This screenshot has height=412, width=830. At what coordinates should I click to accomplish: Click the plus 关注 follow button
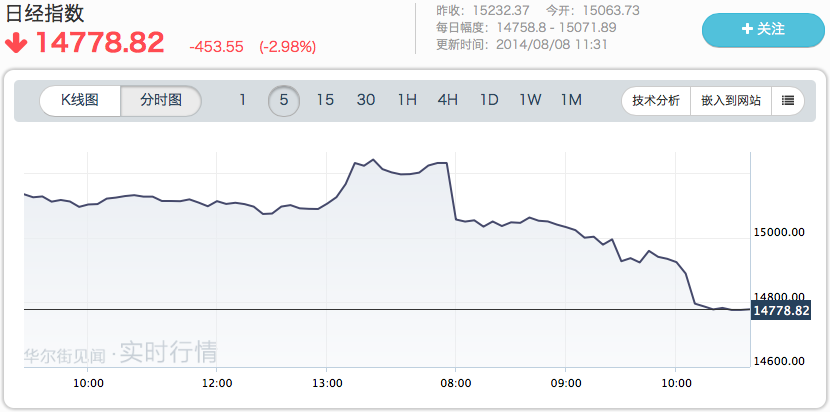pyautogui.click(x=763, y=30)
